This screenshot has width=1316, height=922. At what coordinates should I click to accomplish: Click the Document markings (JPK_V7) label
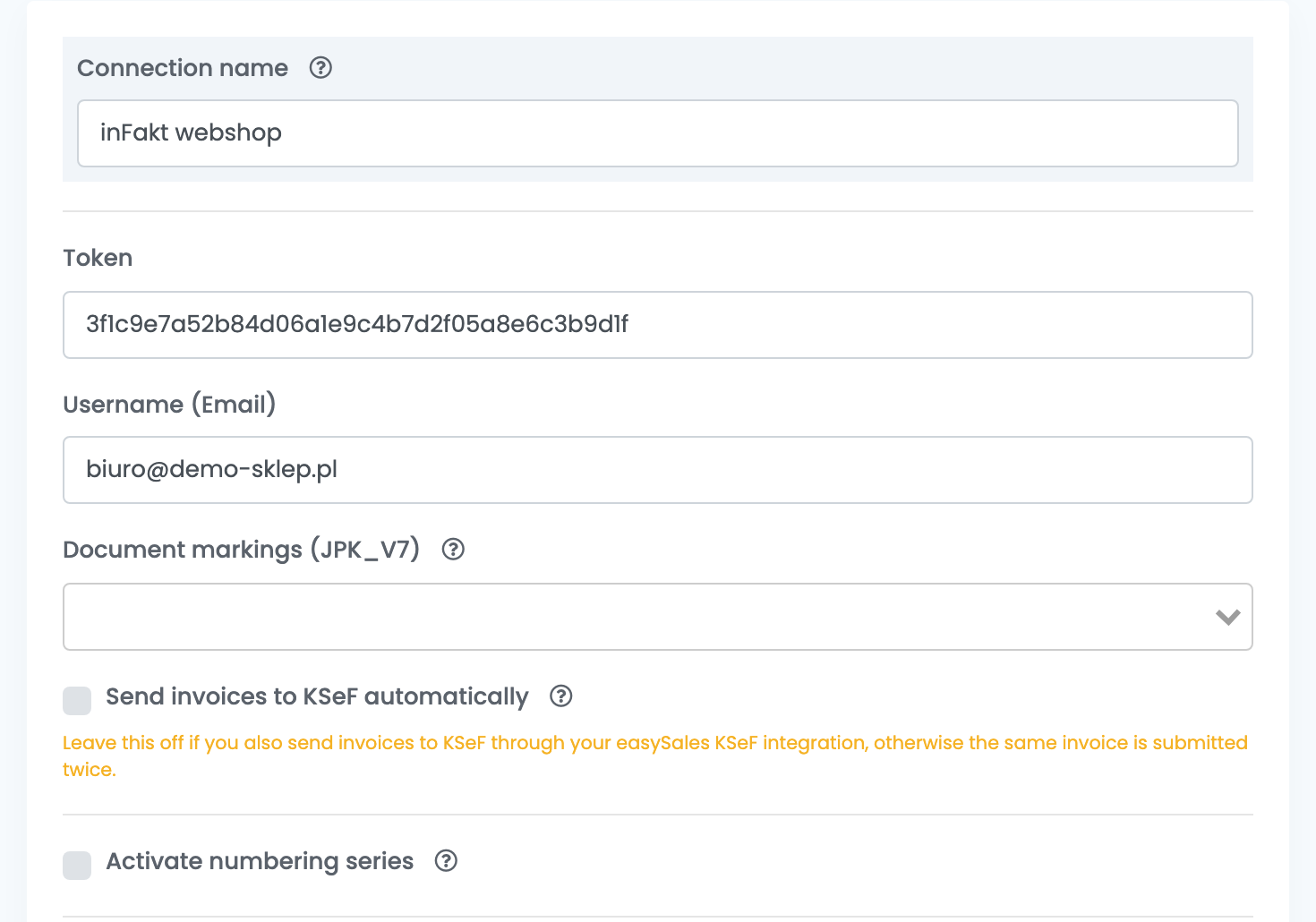click(242, 550)
